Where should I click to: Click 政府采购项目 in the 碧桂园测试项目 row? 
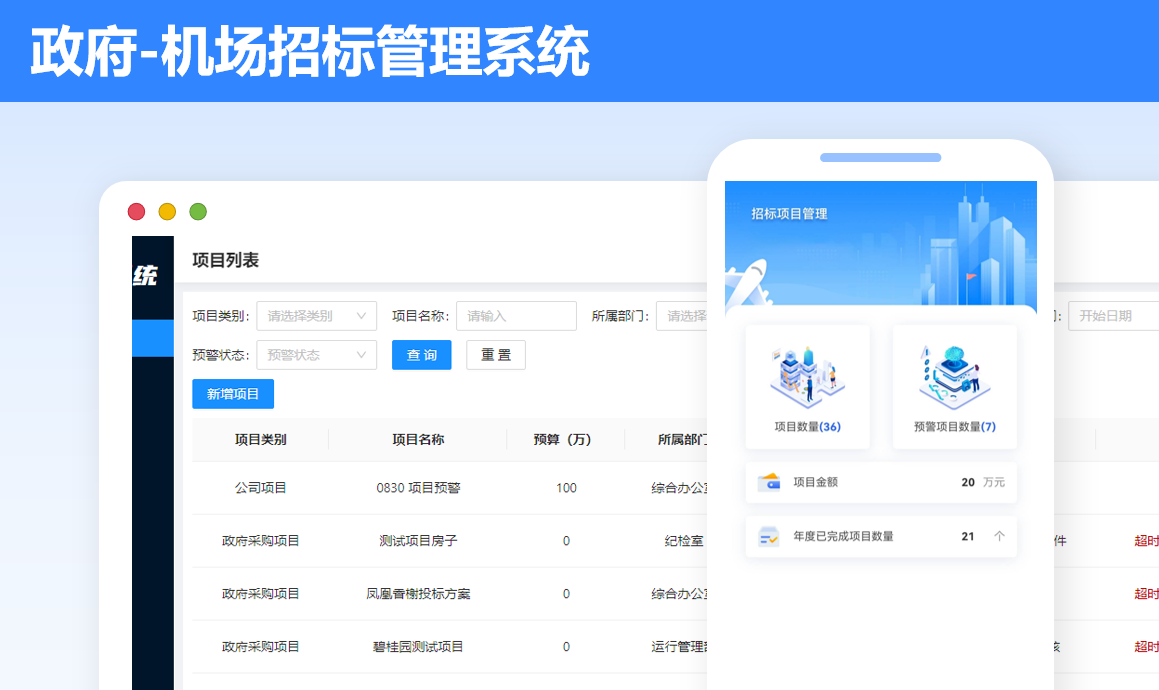(260, 647)
